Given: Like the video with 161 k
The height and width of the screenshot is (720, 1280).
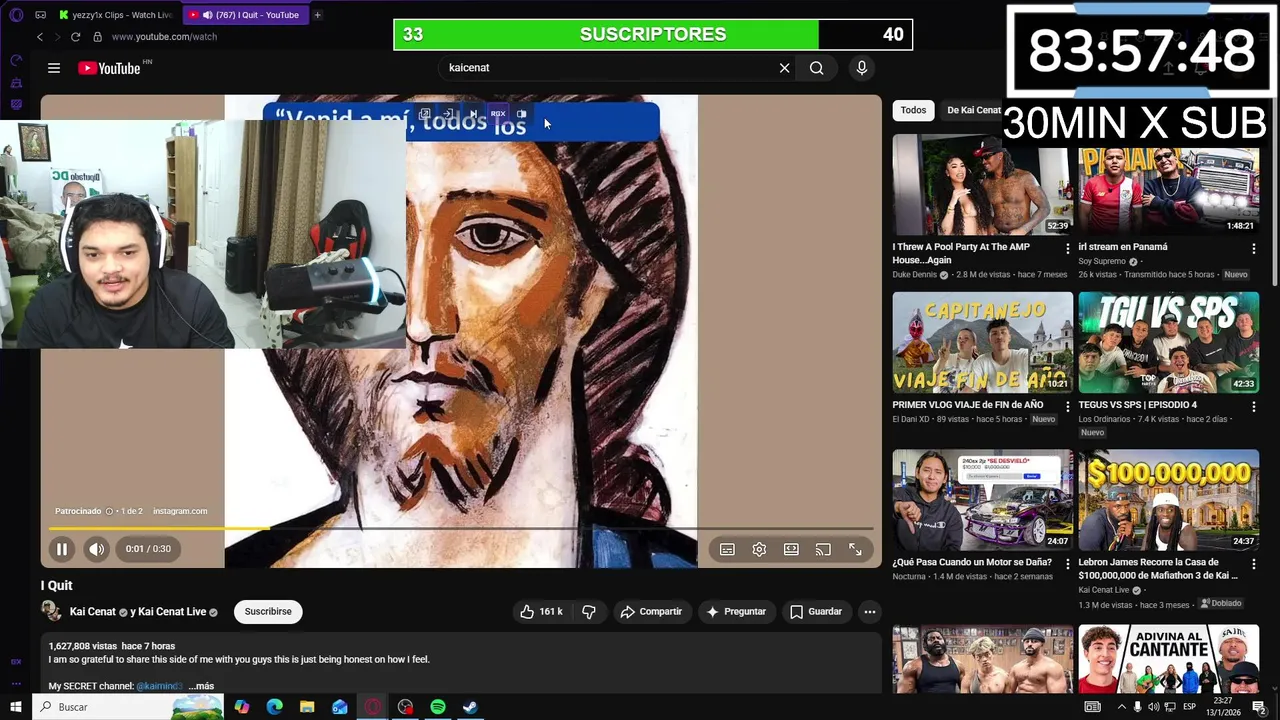Looking at the screenshot, I should (x=541, y=612).
